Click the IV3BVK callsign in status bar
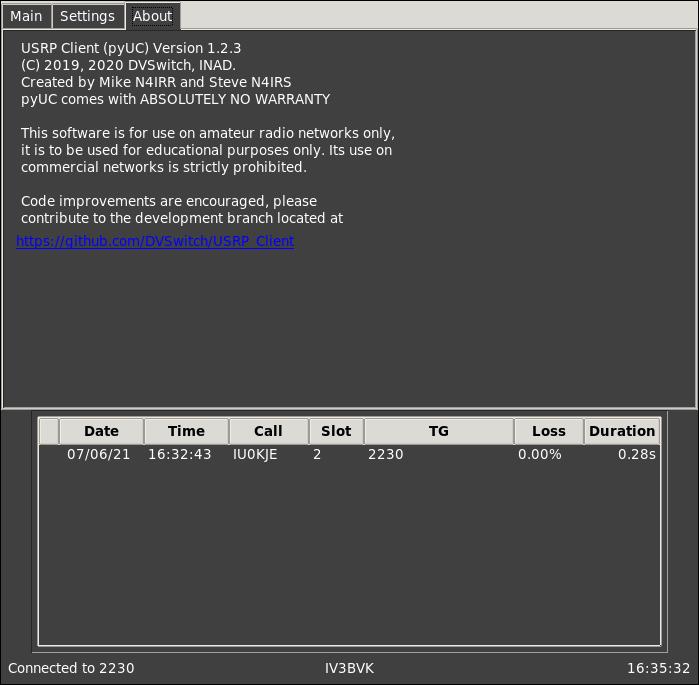Viewport: 699px width, 685px height. tap(350, 668)
